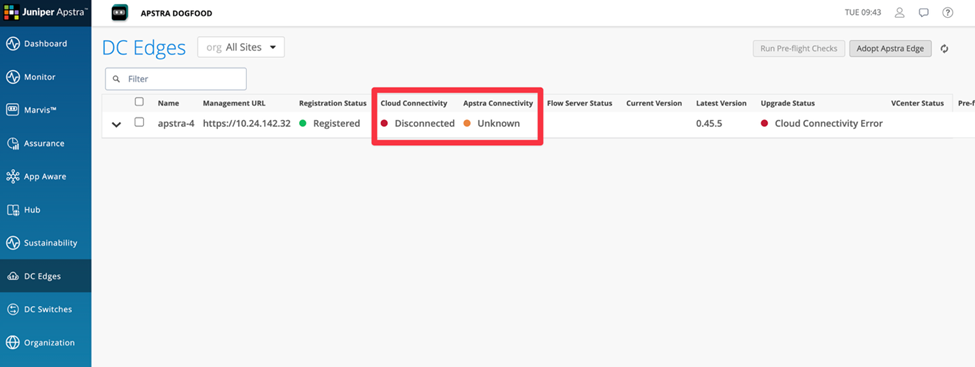The image size is (975, 367).
Task: Click the Flow Server Status column header
Action: coord(580,103)
